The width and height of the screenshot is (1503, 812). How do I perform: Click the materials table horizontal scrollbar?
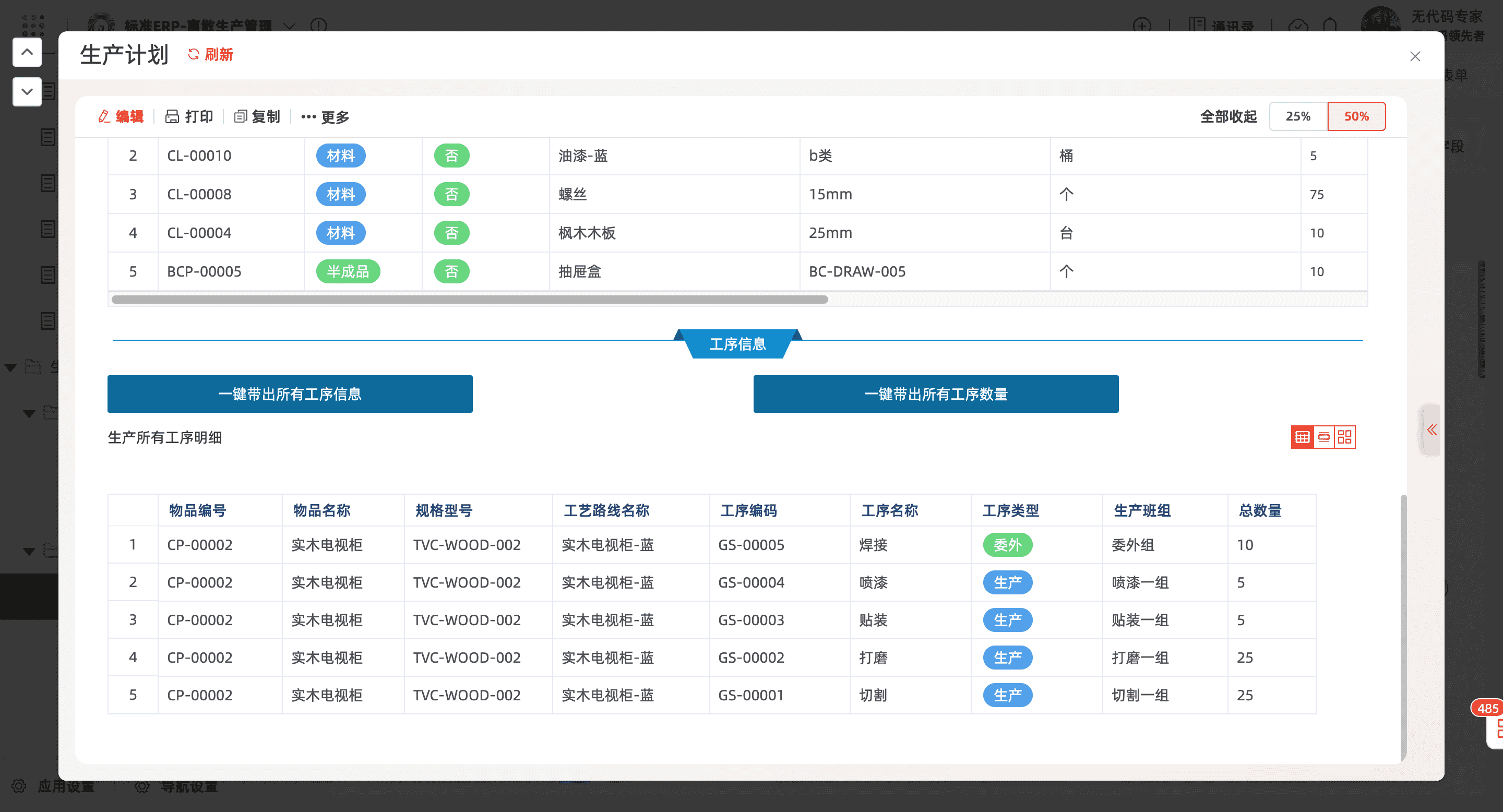coord(470,299)
